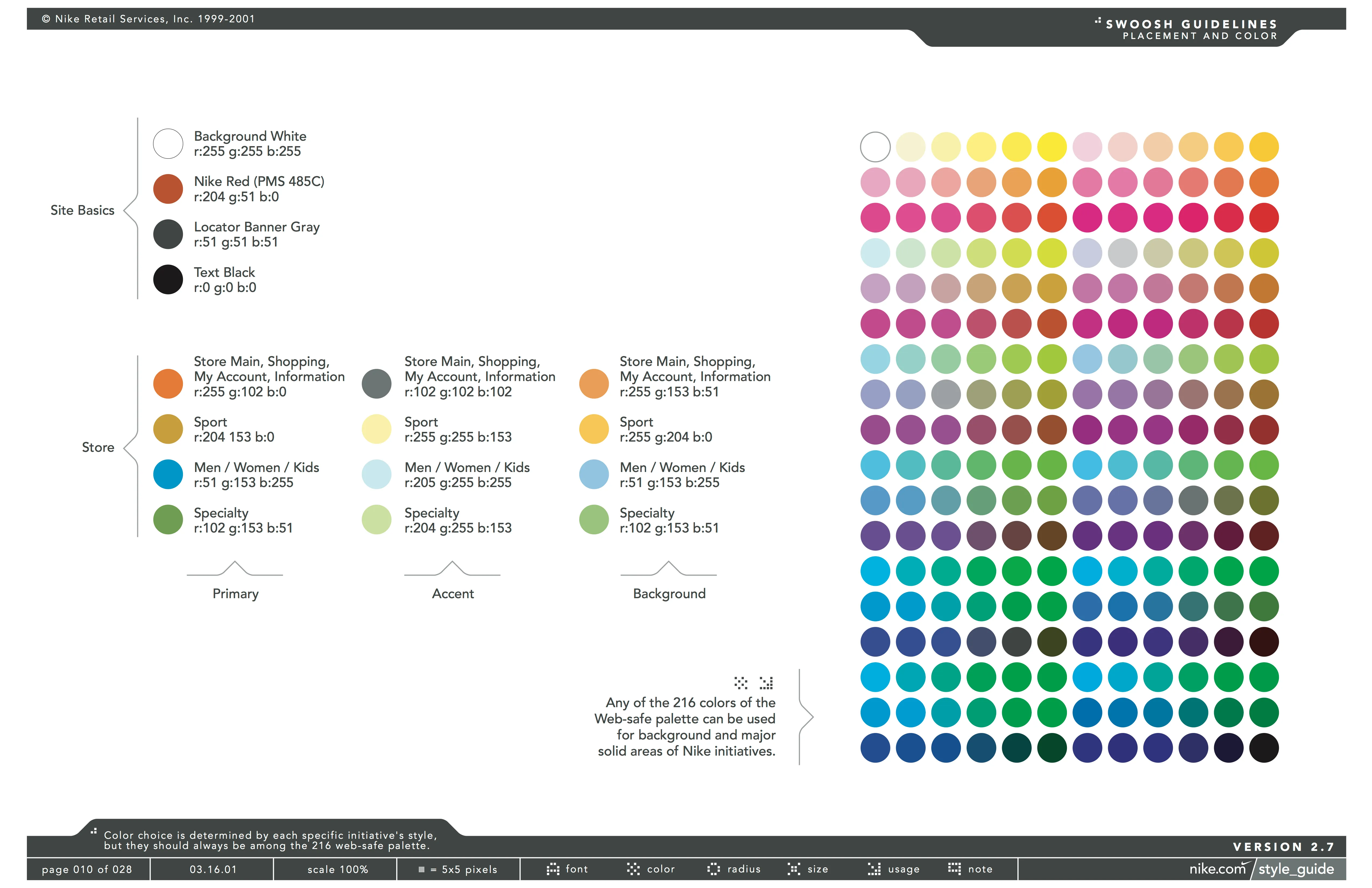1372x888 pixels.
Task: Click the usage icon above the web-safe palette note
Action: (766, 683)
